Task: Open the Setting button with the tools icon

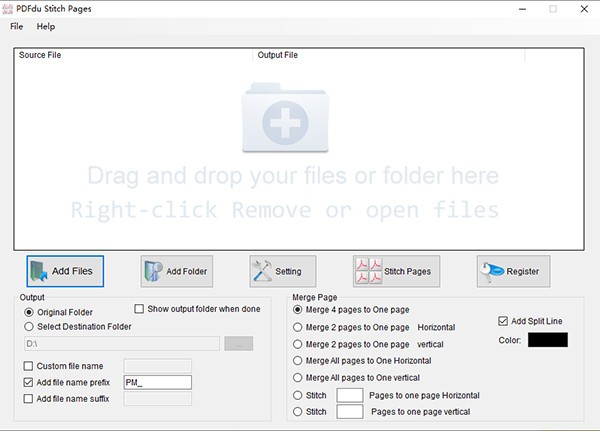Action: [283, 271]
